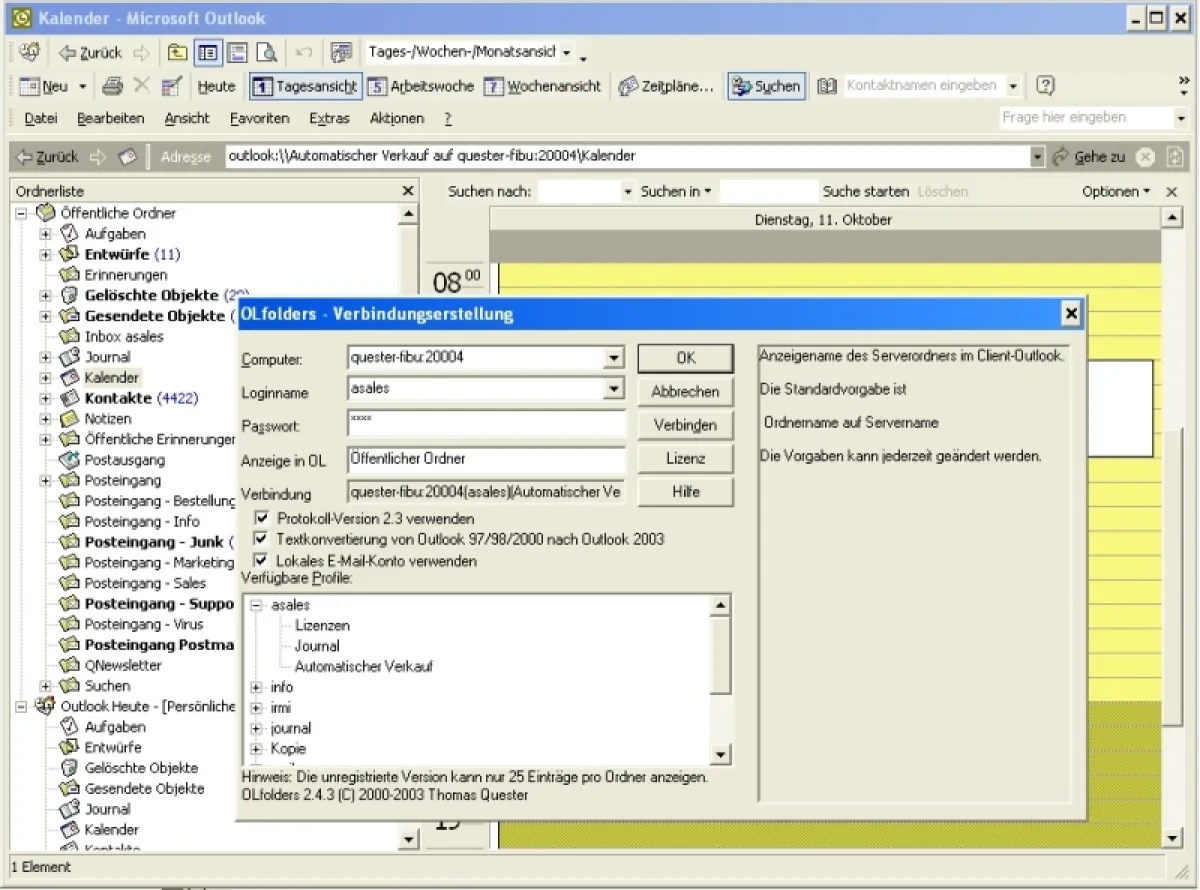Image resolution: width=1200 pixels, height=890 pixels.
Task: Click the print icon in the toolbar
Action: click(113, 86)
